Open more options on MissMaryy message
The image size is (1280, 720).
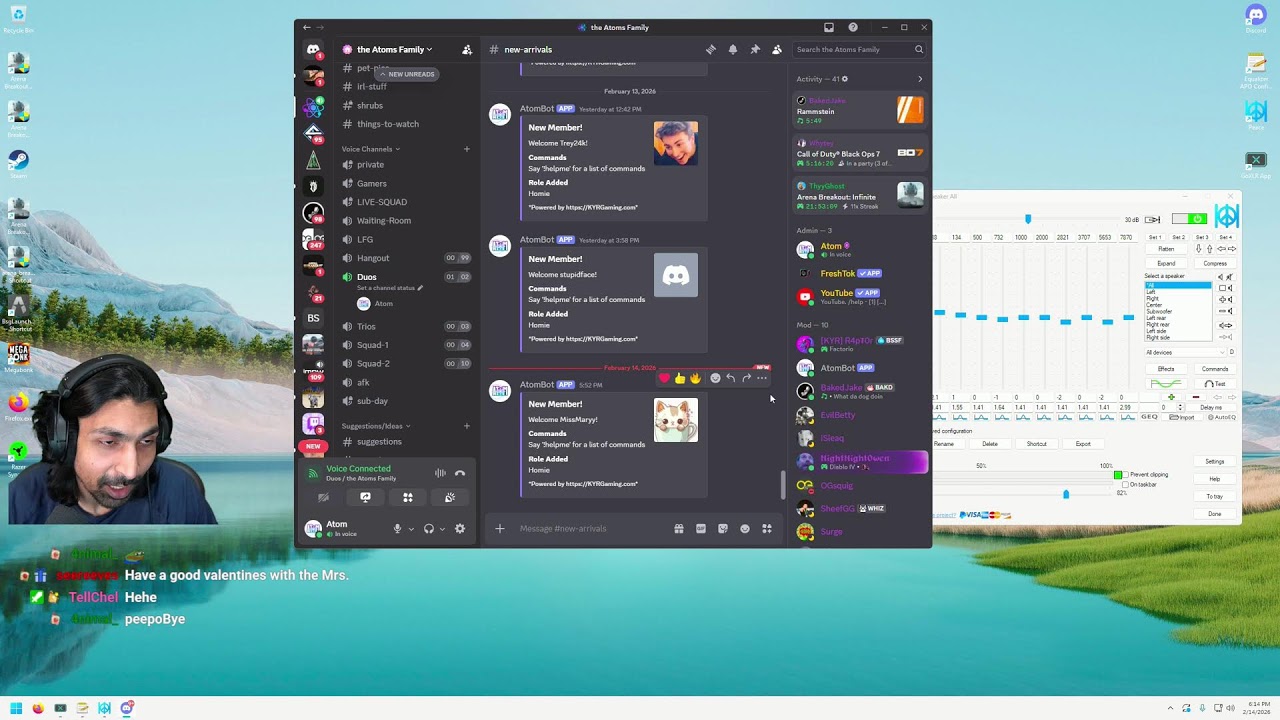click(x=762, y=378)
